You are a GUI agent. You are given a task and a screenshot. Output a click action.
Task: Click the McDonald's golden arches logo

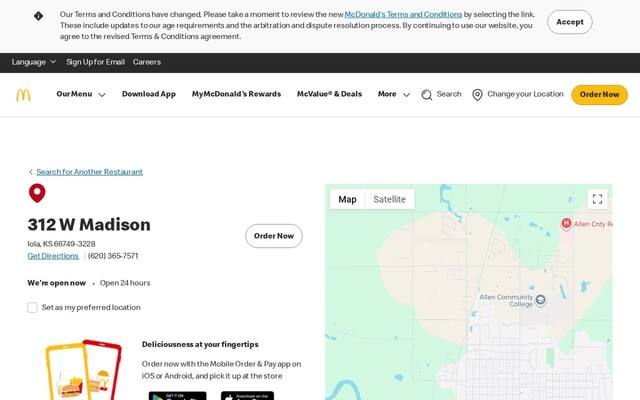click(x=23, y=95)
